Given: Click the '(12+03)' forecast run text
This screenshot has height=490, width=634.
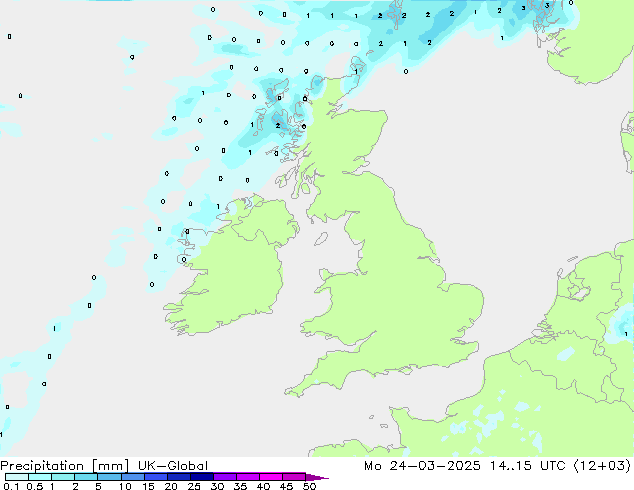Looking at the screenshot, I should click(602, 466).
